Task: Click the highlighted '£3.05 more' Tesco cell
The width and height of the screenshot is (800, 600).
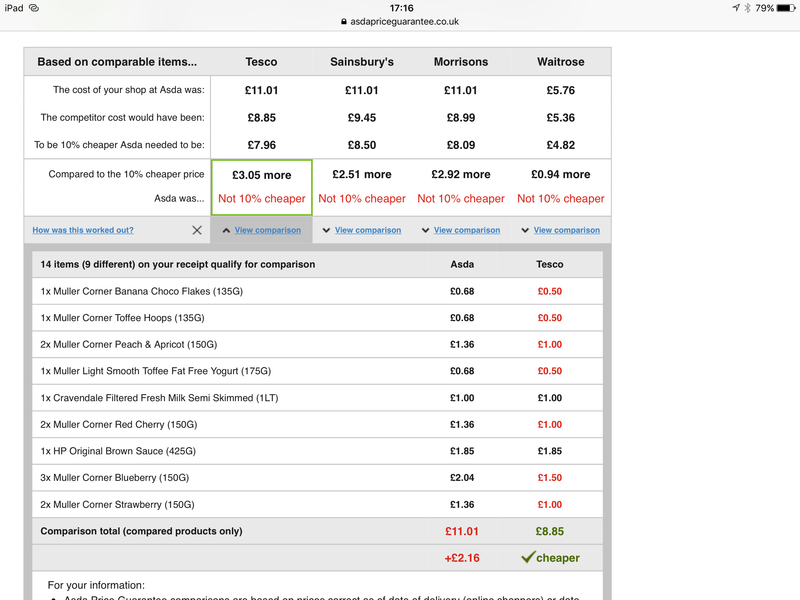Action: click(x=262, y=187)
